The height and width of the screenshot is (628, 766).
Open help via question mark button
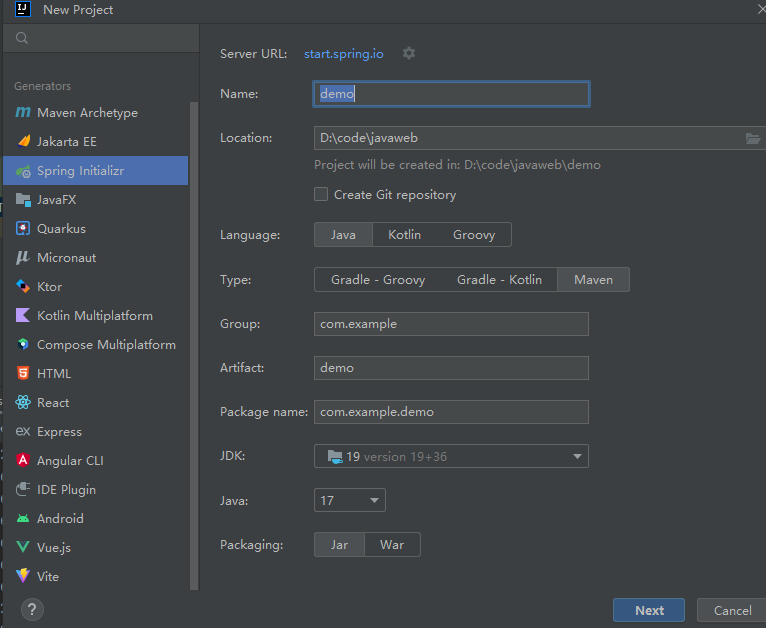coord(32,609)
